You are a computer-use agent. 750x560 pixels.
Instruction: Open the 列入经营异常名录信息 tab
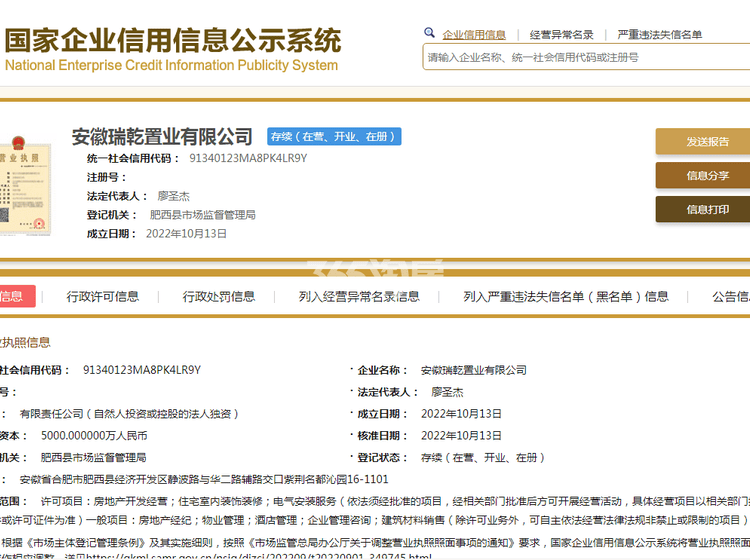click(359, 297)
